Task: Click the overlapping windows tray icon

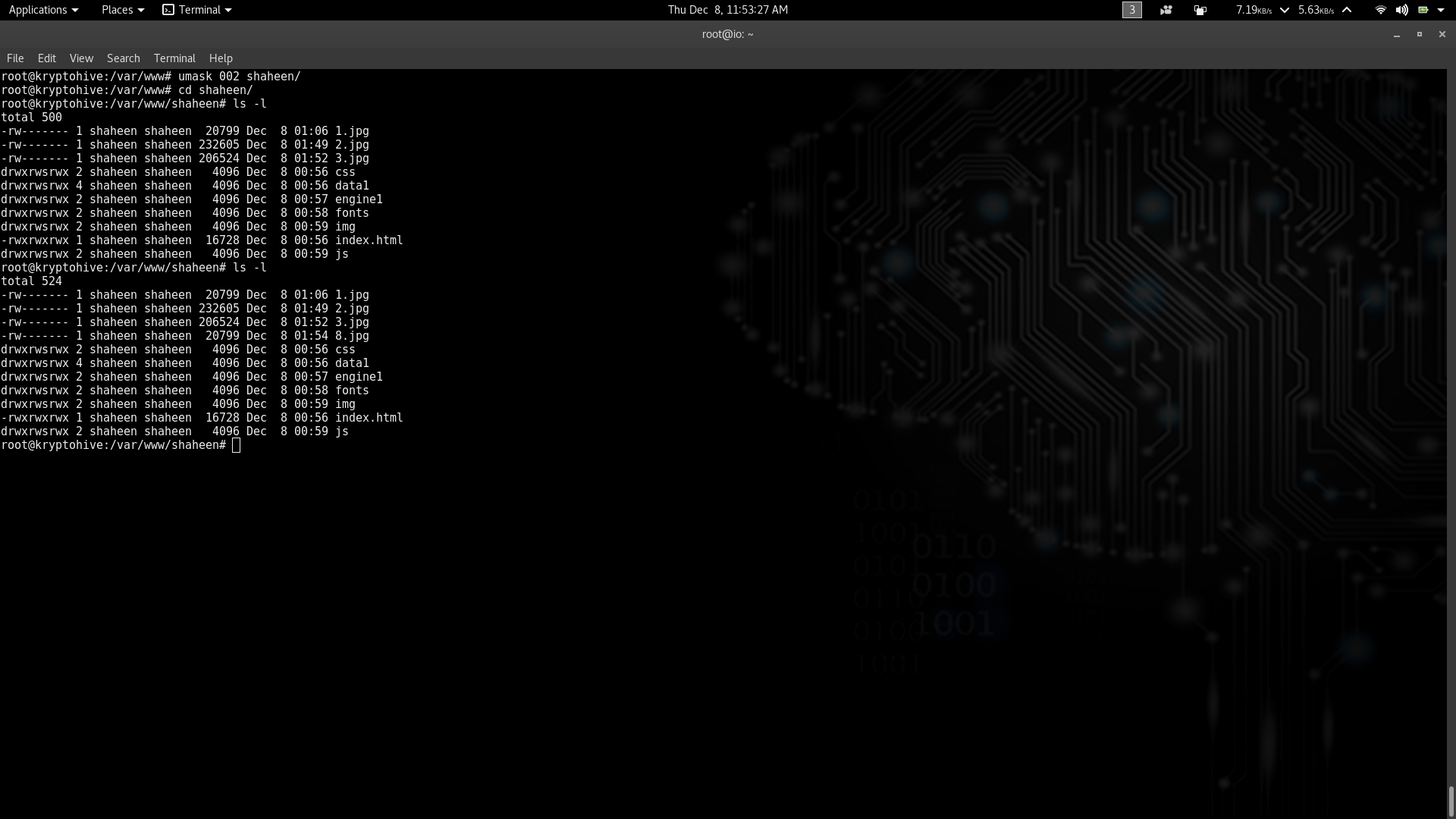Action: (x=1200, y=10)
